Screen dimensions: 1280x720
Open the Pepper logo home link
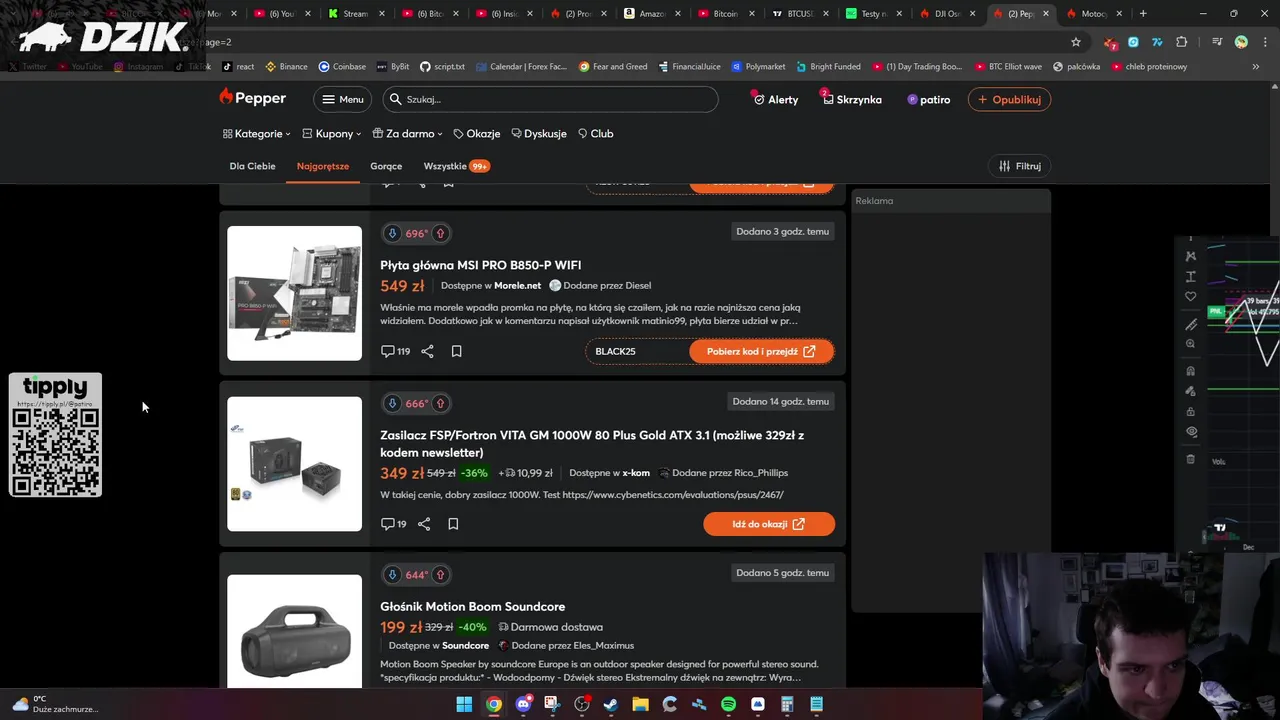pos(253,98)
